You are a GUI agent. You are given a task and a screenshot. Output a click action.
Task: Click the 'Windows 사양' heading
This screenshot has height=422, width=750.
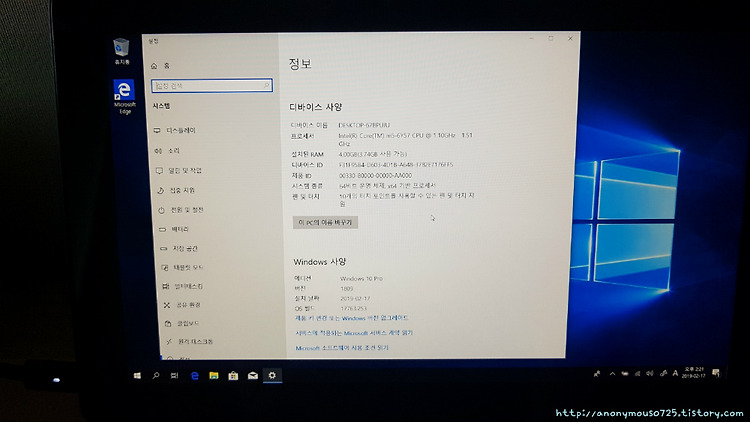[x=320, y=262]
